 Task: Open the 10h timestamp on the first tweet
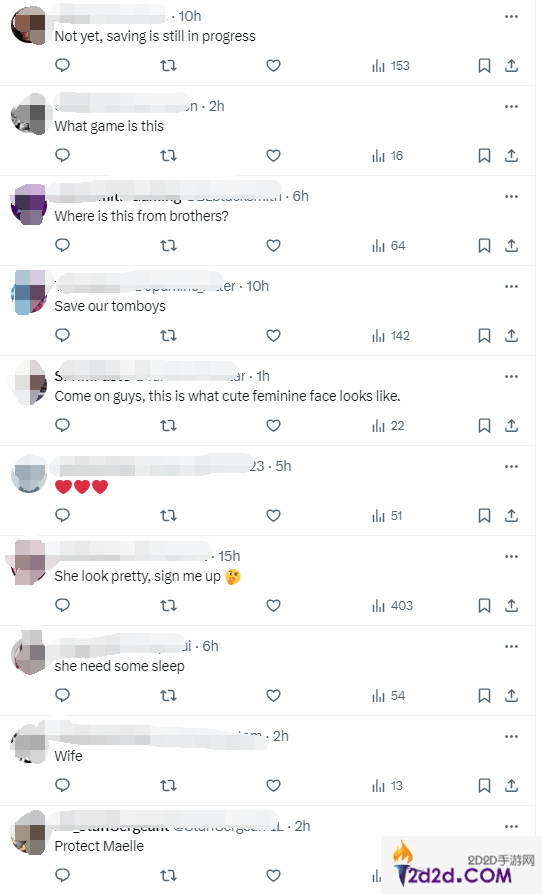190,16
